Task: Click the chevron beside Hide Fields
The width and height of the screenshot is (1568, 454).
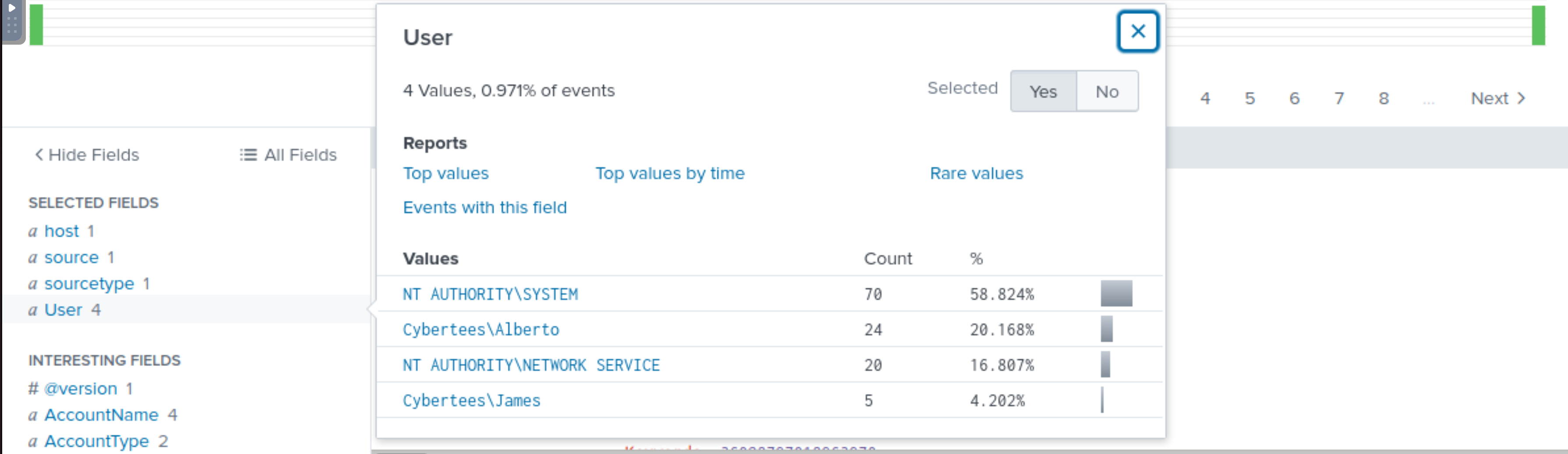Action: tap(39, 155)
